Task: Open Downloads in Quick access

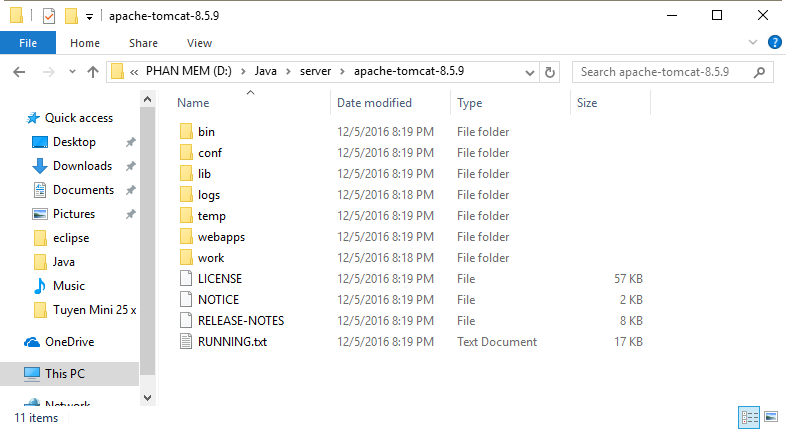Action: tap(82, 166)
